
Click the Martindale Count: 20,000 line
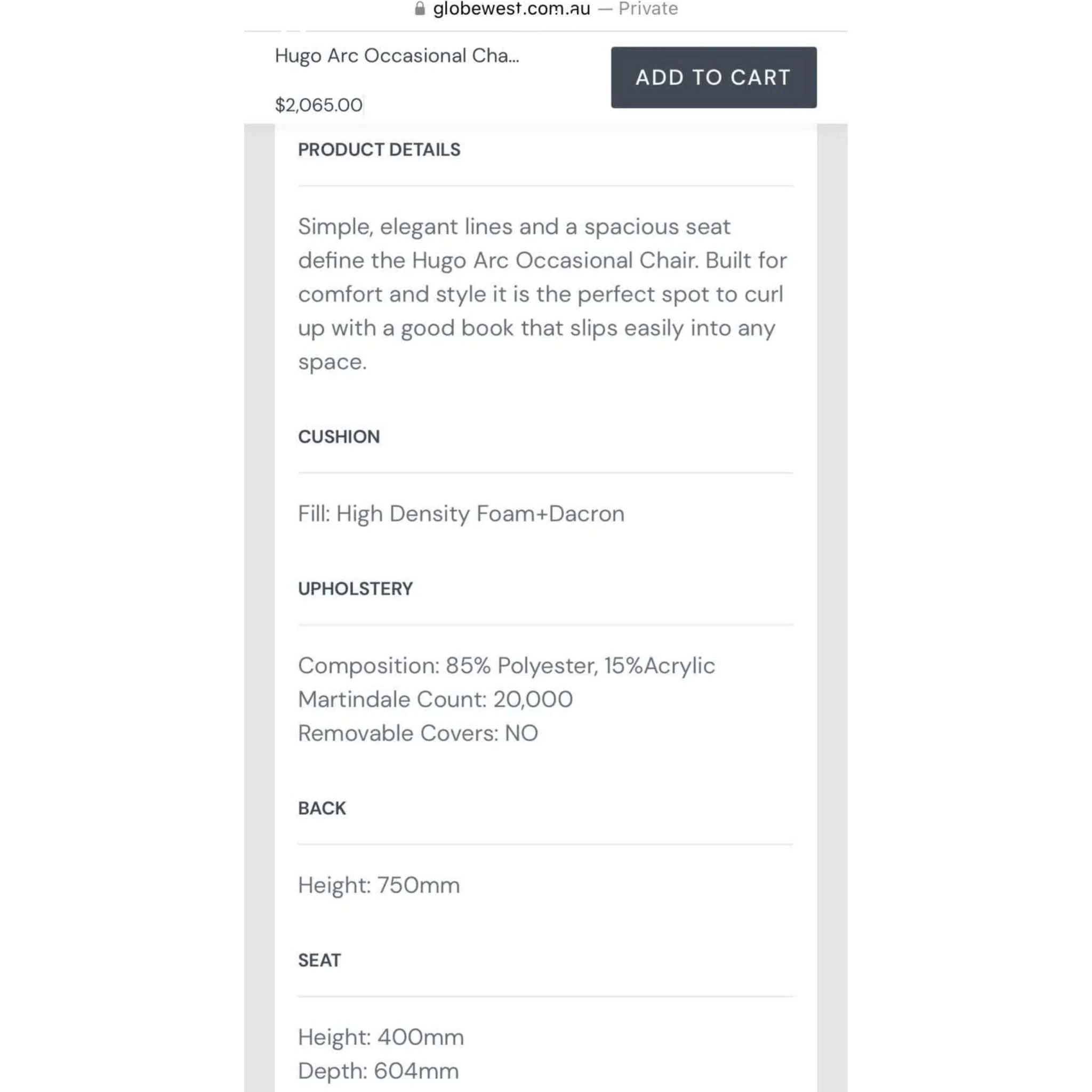[x=435, y=700]
